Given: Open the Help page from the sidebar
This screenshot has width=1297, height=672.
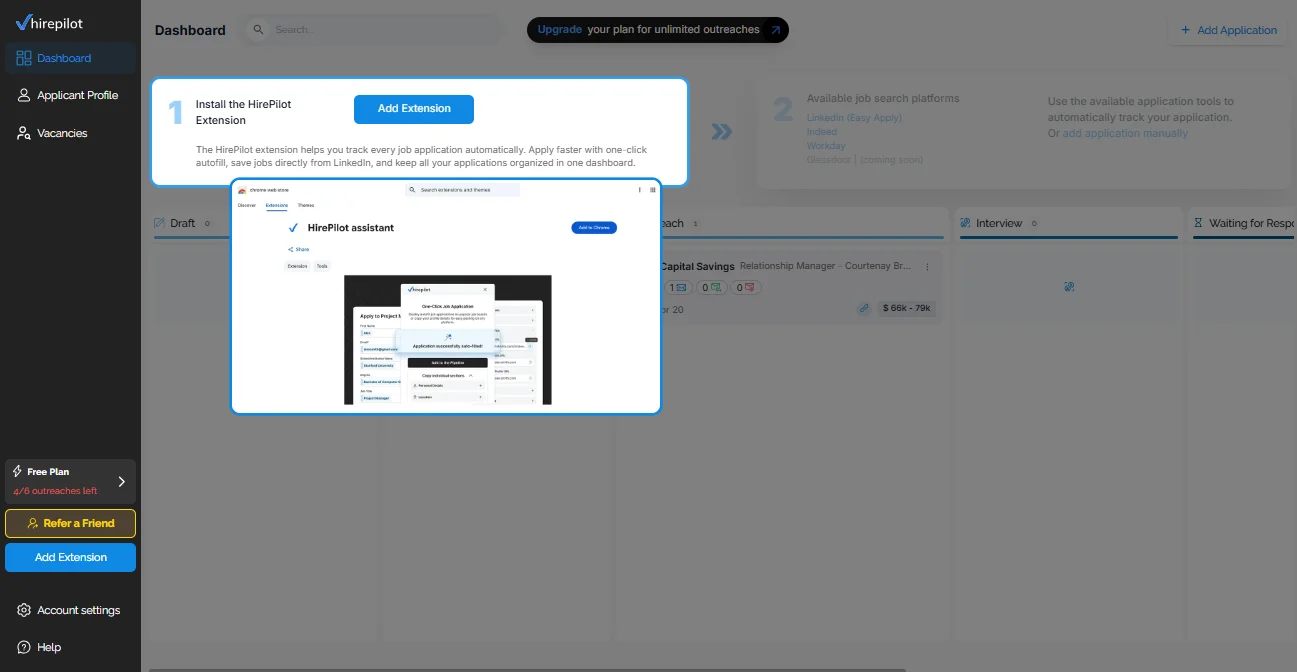Looking at the screenshot, I should (x=40, y=647).
